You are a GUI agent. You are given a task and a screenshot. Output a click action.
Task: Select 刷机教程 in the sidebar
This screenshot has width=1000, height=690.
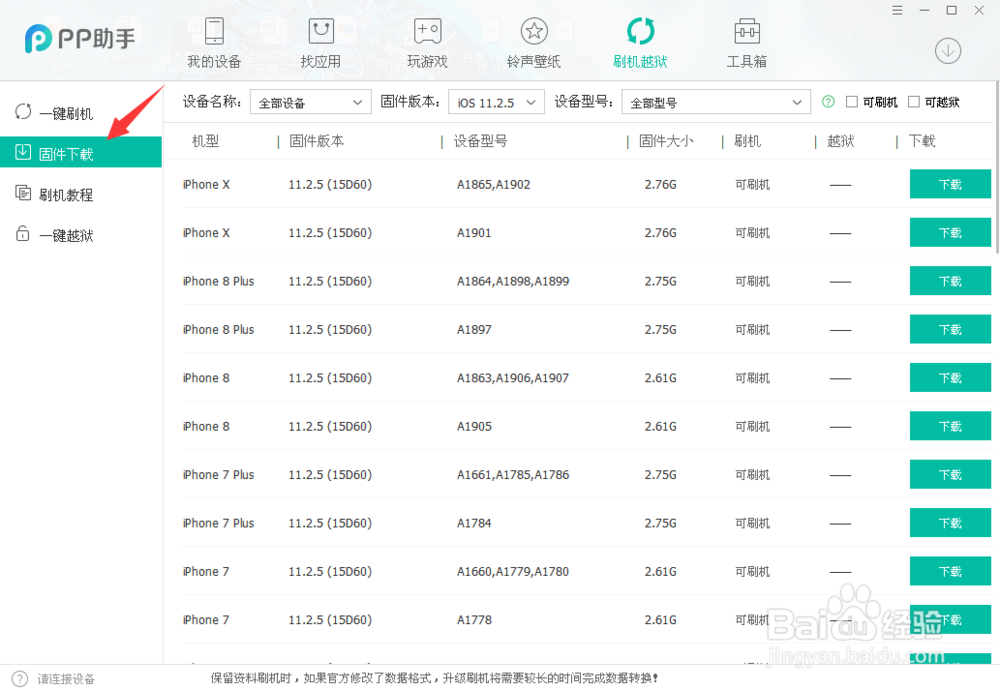click(66, 195)
